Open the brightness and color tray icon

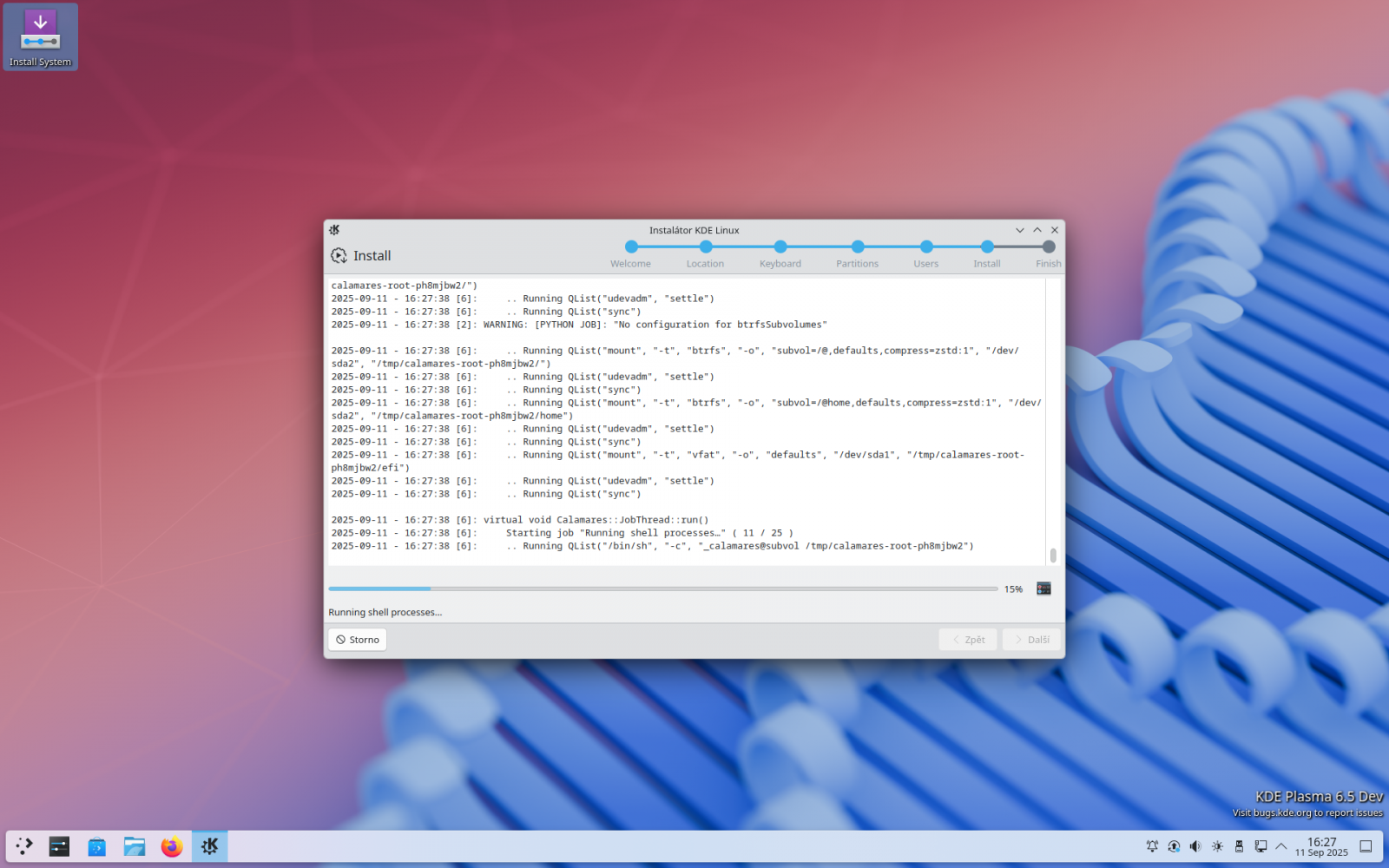coord(1217,846)
